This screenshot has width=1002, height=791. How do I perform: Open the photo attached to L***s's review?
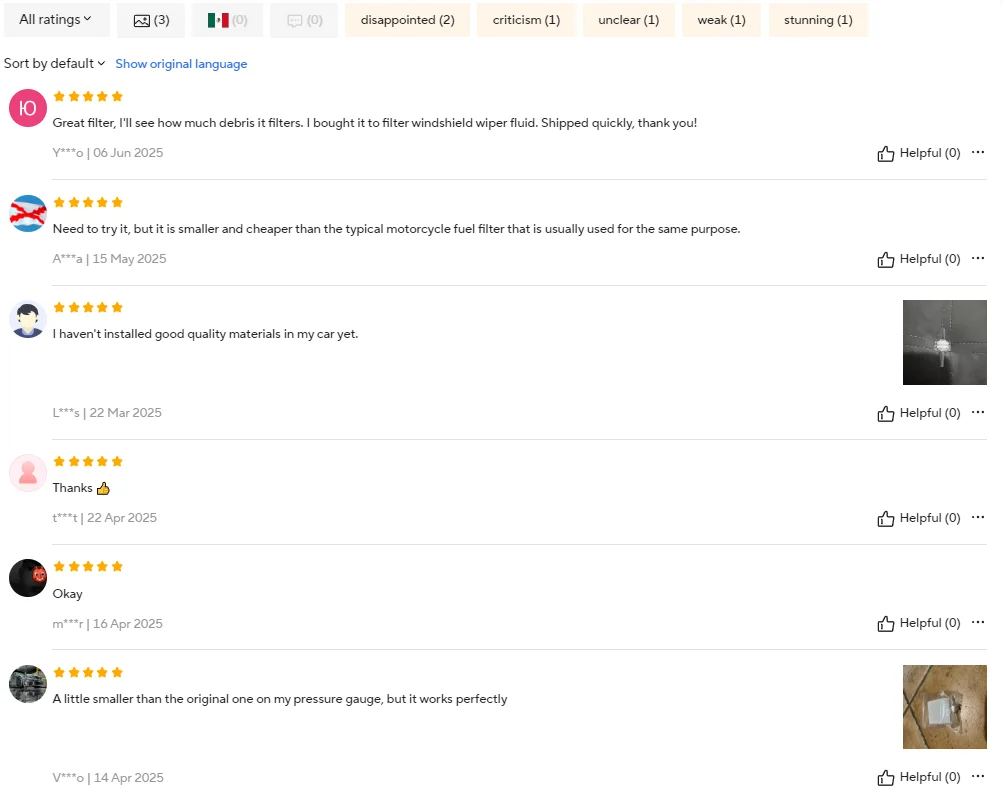point(944,342)
